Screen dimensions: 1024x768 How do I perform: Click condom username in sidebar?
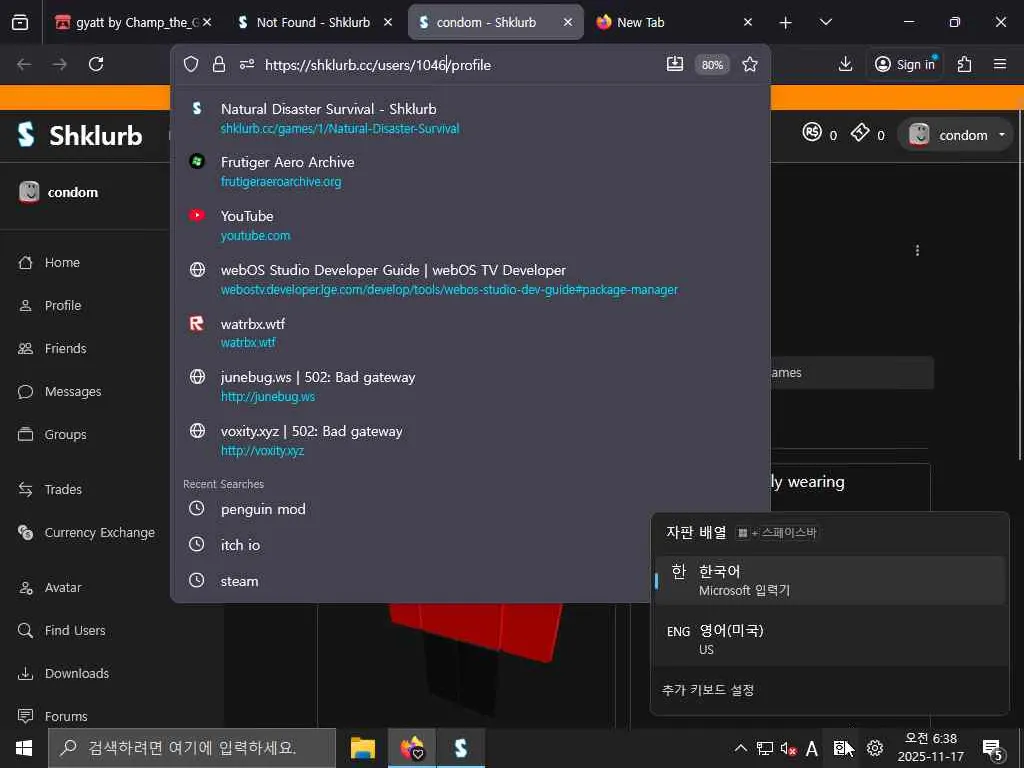(x=72, y=192)
